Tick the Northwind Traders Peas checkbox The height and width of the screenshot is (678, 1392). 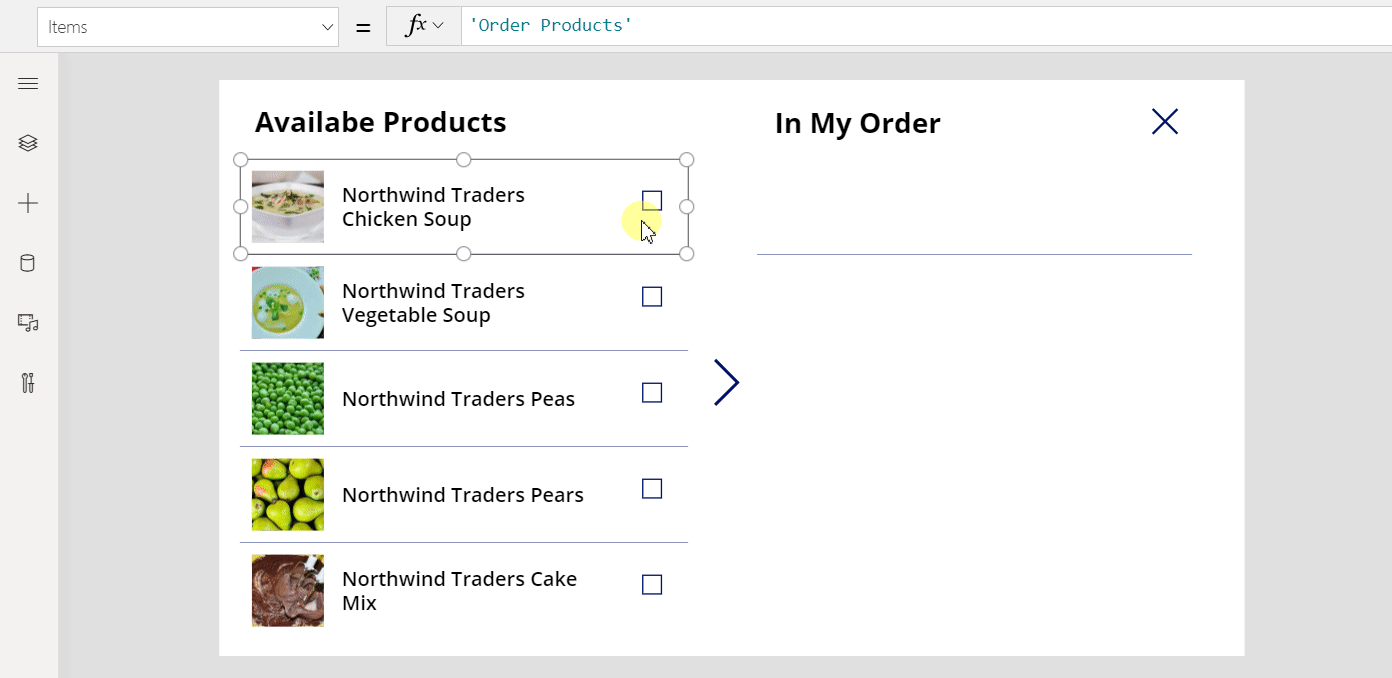click(652, 393)
